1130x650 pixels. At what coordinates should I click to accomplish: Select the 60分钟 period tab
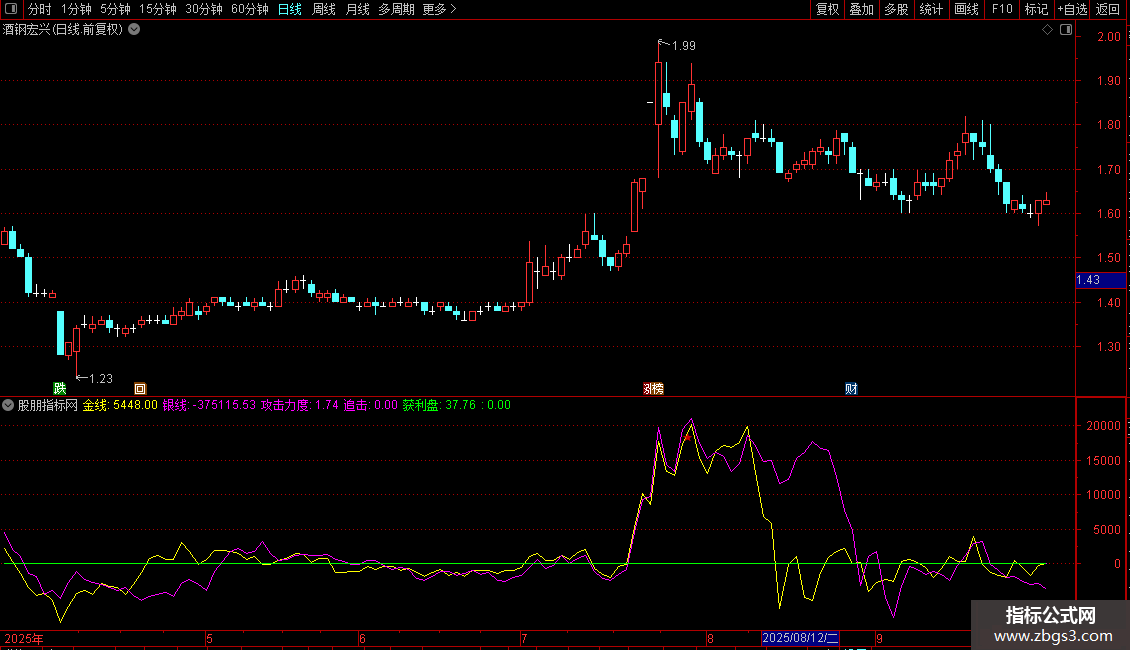click(x=249, y=9)
